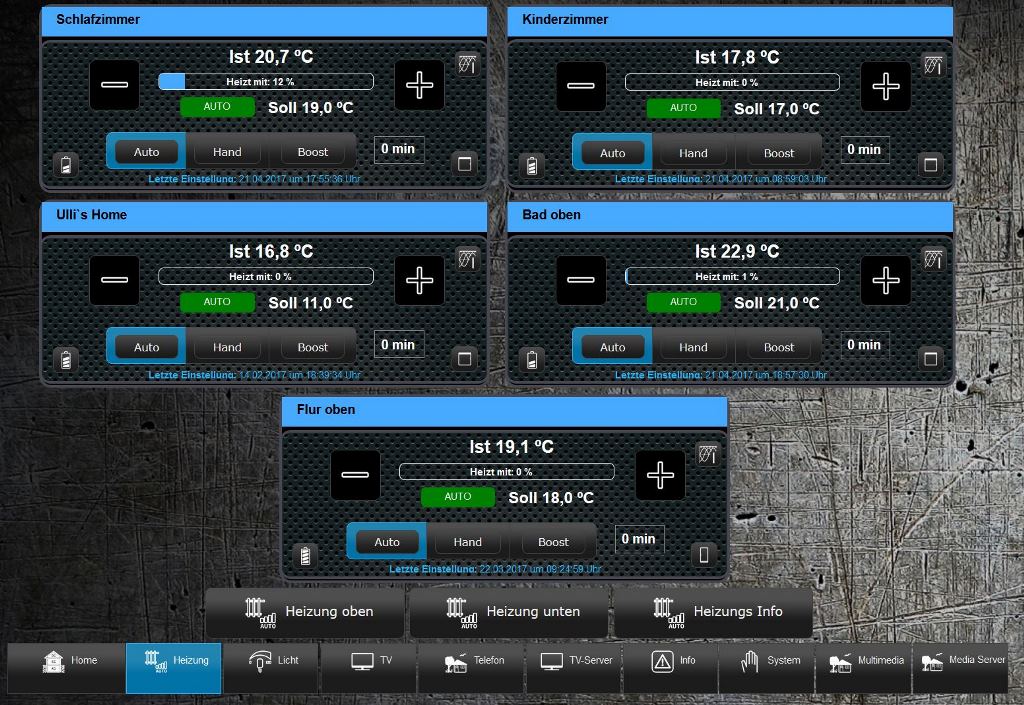Click Bad oben 'Heizt mit: 1 %' valve bar

(732, 276)
